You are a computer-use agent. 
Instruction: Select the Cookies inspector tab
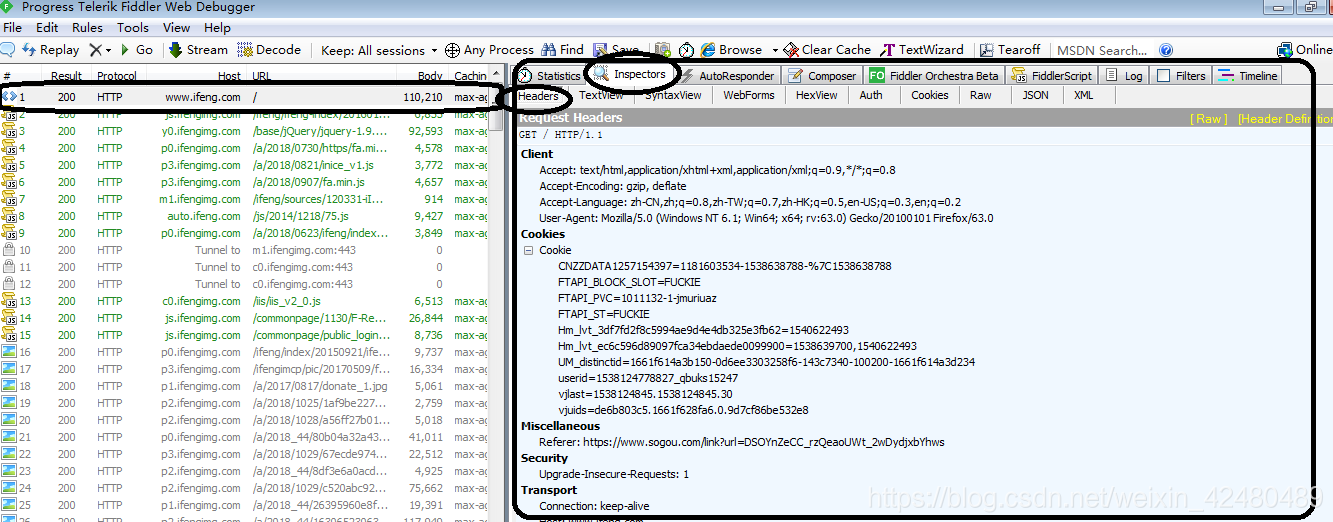coord(929,96)
